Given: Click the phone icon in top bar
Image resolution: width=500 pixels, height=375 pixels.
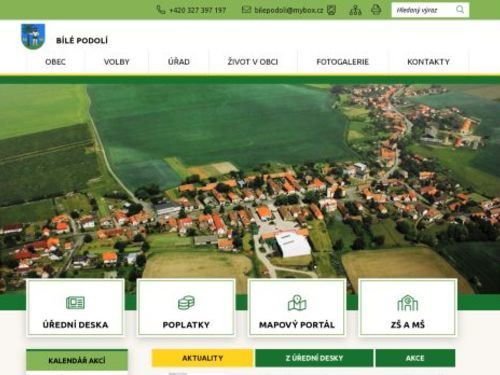Looking at the screenshot, I should [161, 10].
